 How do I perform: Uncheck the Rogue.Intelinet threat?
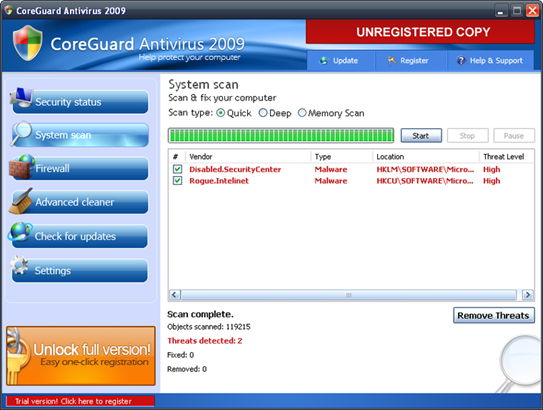point(178,180)
